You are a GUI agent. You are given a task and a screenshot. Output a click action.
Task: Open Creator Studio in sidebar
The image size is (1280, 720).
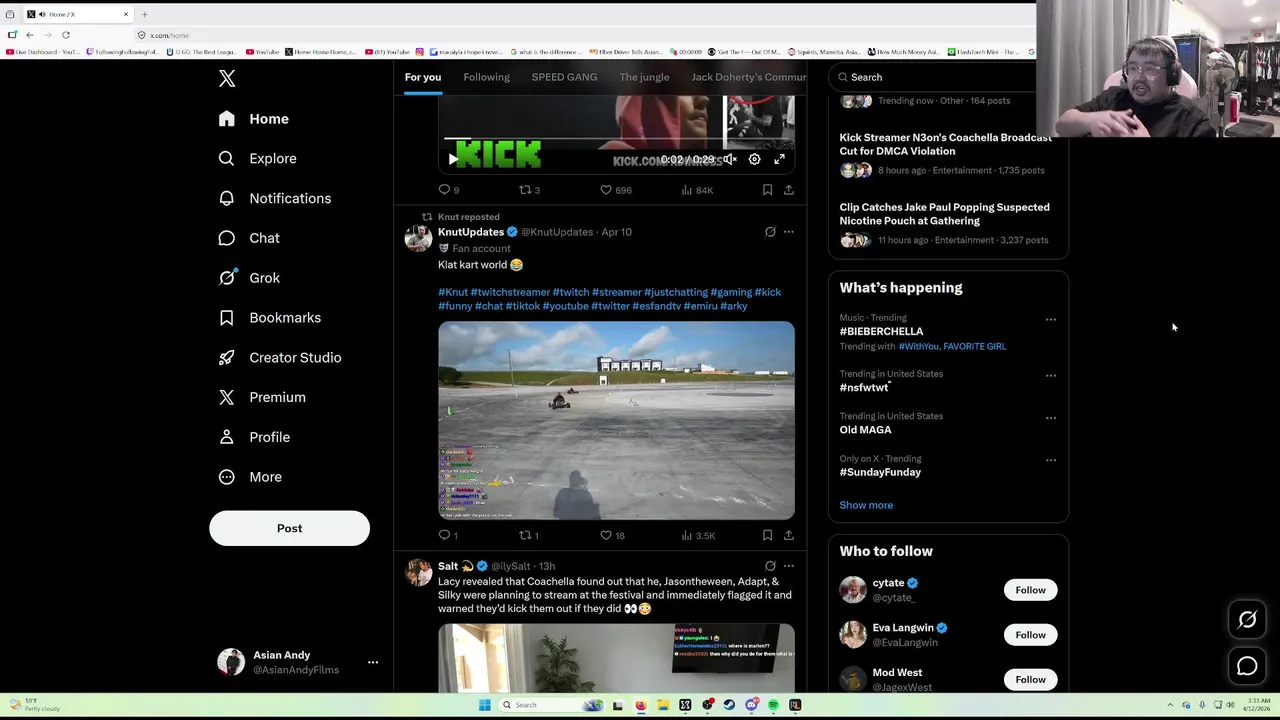click(x=281, y=358)
